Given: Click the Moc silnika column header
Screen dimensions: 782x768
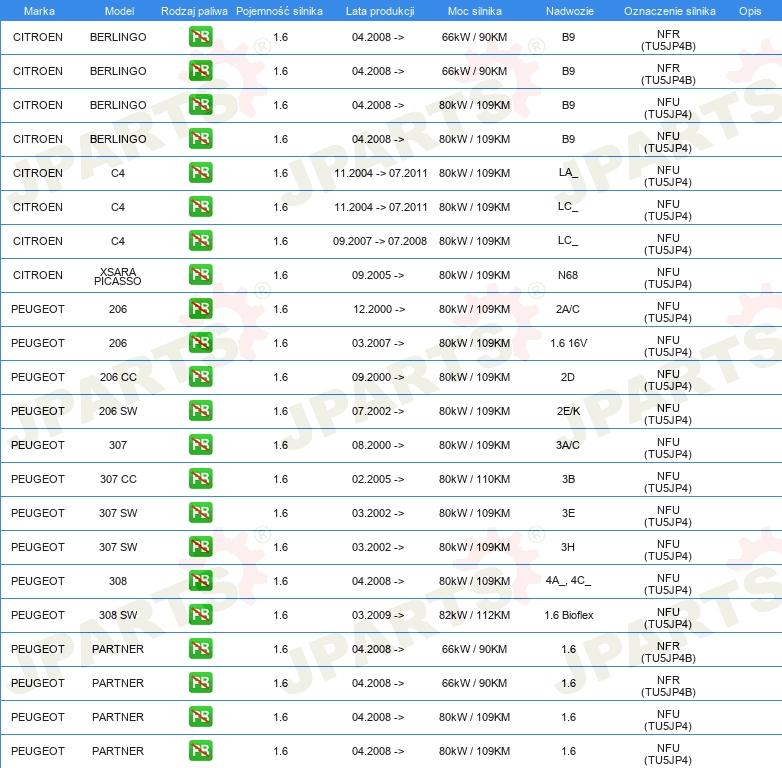Looking at the screenshot, I should pos(475,11).
